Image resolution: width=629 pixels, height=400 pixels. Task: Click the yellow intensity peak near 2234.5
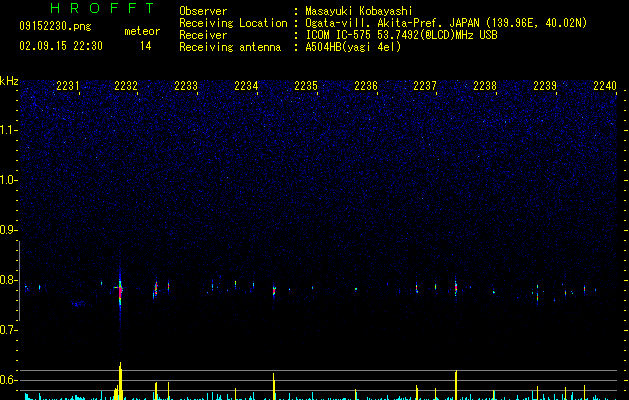(274, 386)
